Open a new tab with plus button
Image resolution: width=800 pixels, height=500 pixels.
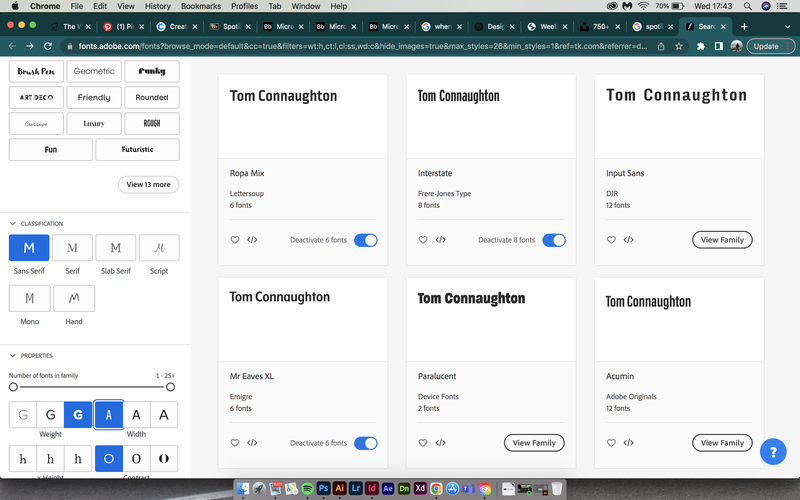click(x=744, y=27)
